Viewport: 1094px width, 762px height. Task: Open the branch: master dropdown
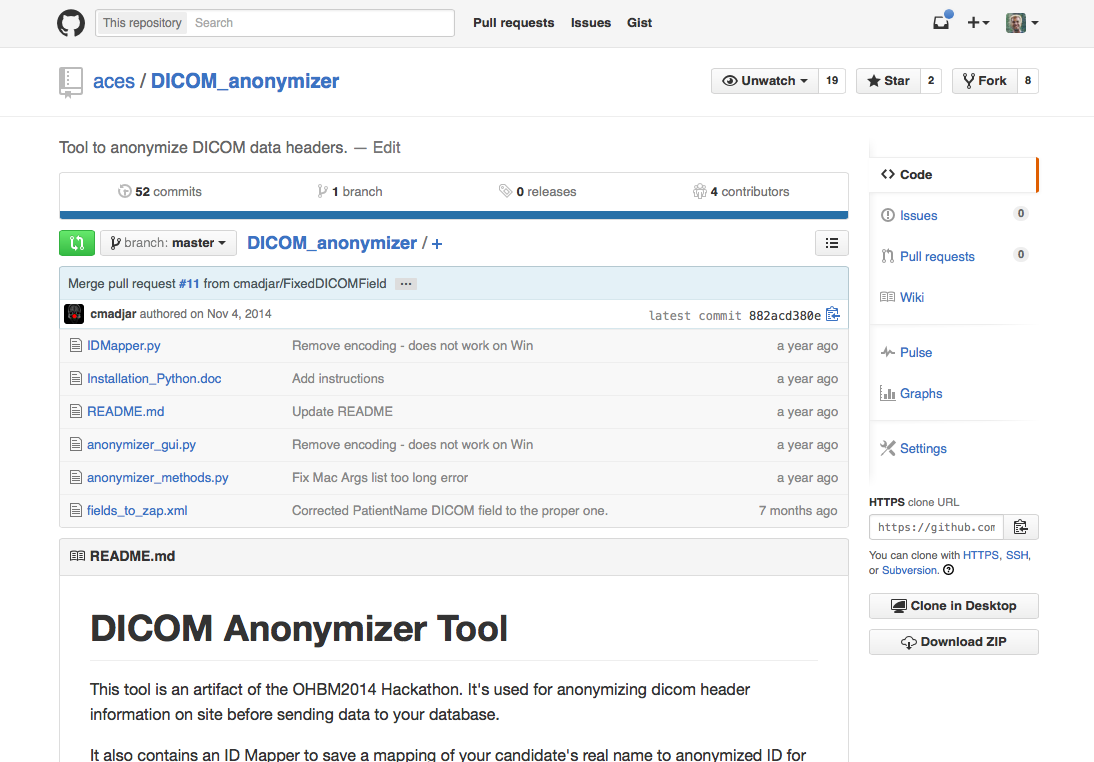click(168, 243)
